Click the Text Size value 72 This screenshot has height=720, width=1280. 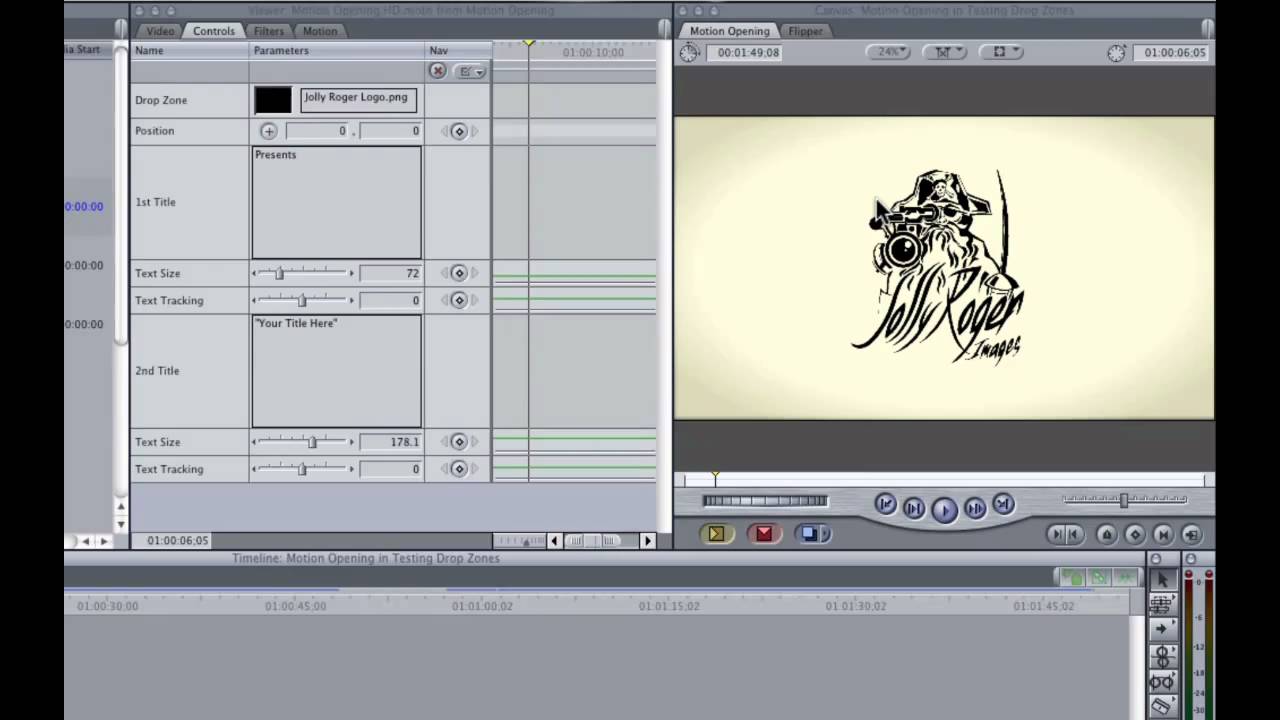point(390,273)
